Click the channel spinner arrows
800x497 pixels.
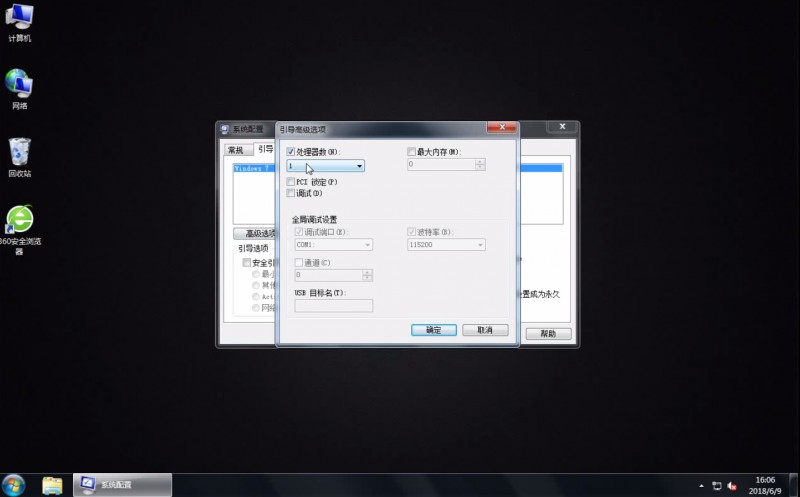click(367, 275)
